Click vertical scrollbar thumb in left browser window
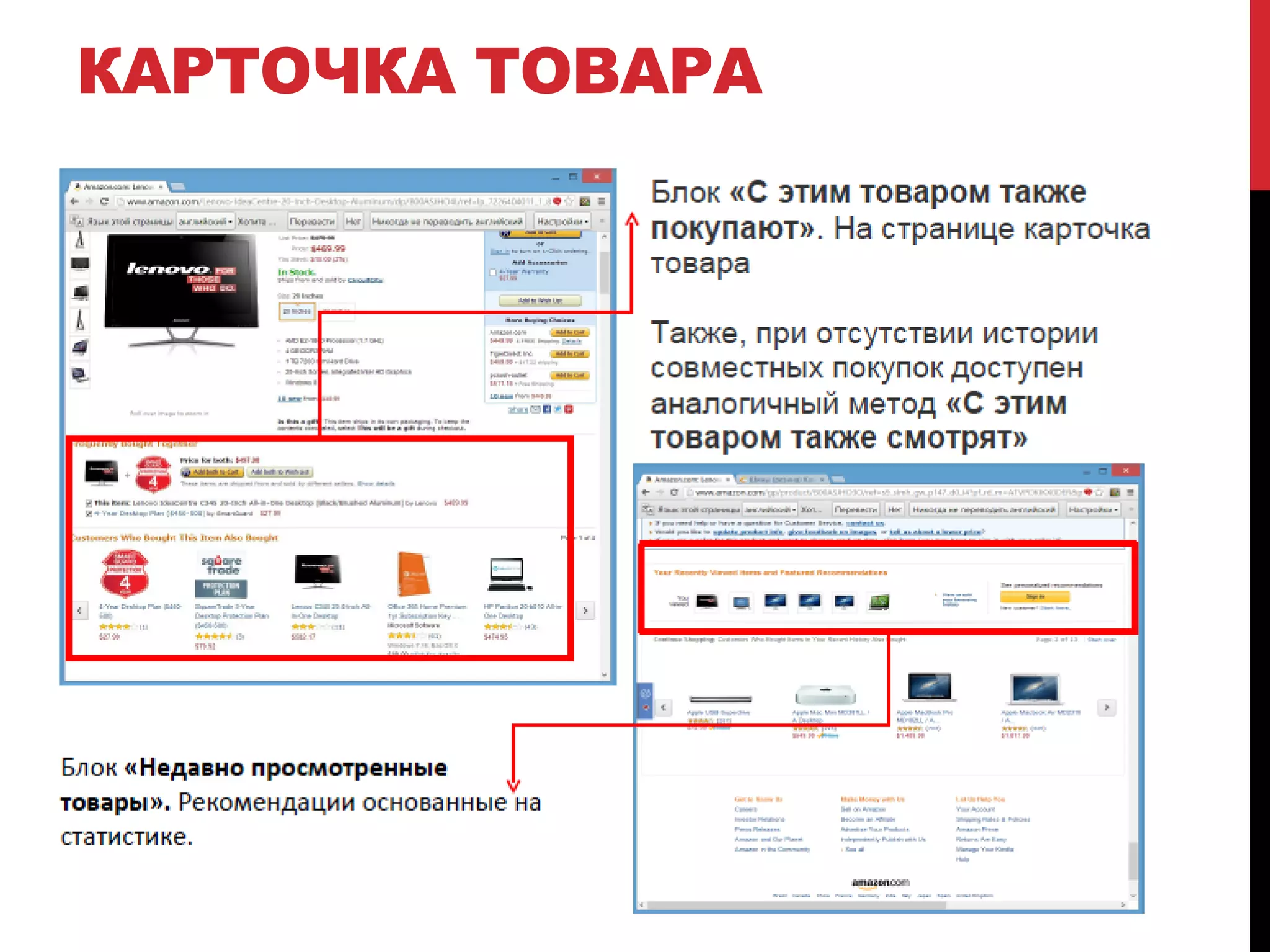 [604, 271]
